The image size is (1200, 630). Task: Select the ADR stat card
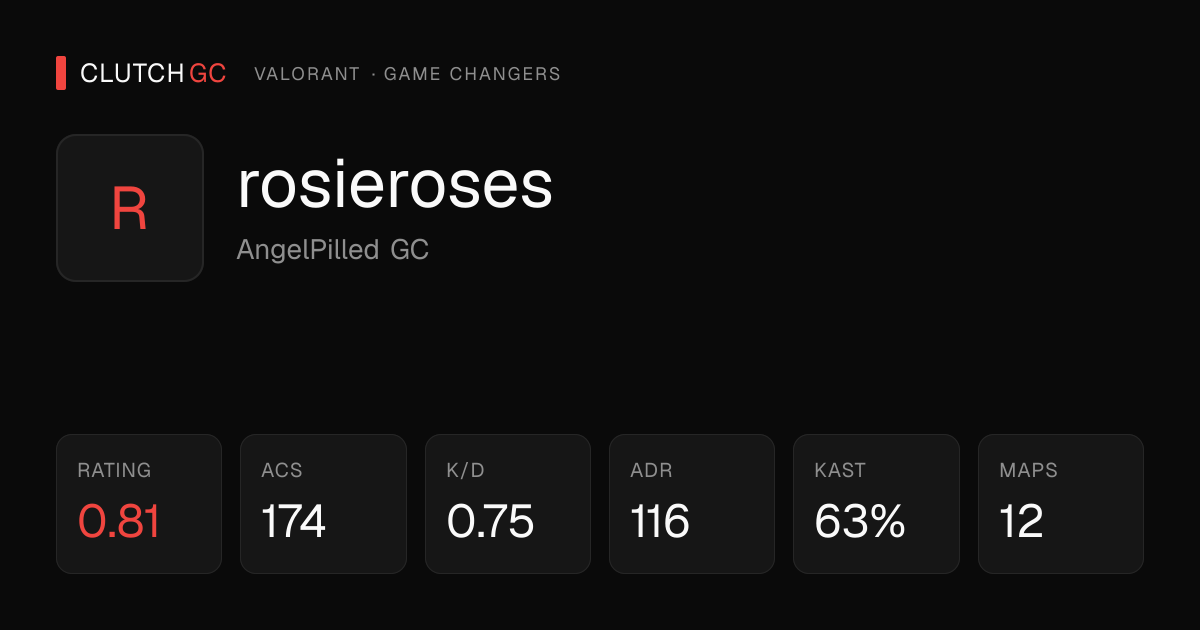click(692, 504)
